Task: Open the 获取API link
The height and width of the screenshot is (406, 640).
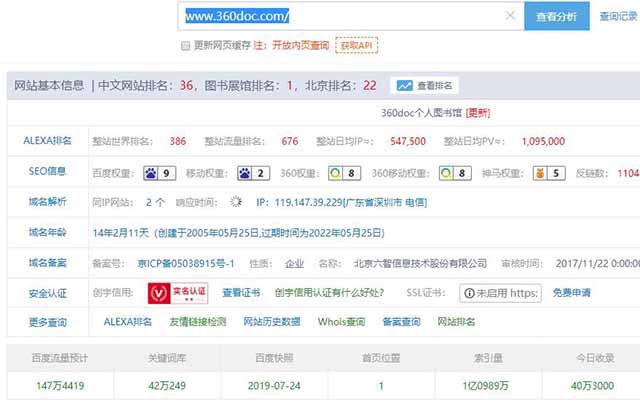Action: point(357,46)
